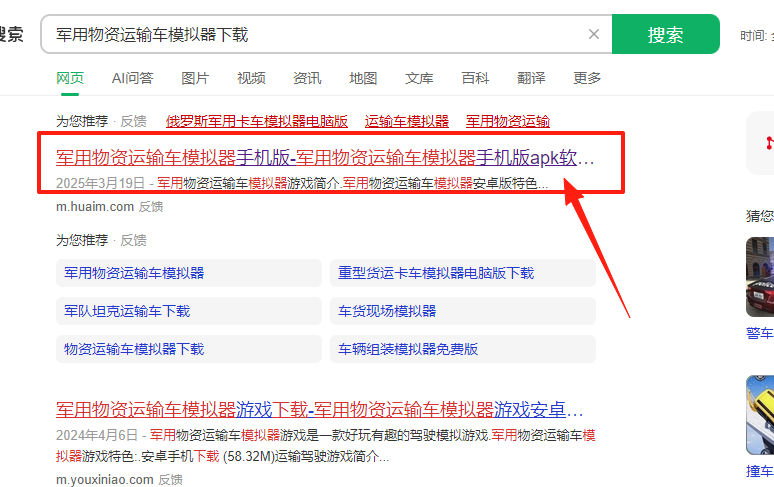Go to the 翻译 tab
Image resolution: width=774 pixels, height=487 pixels.
coord(531,78)
